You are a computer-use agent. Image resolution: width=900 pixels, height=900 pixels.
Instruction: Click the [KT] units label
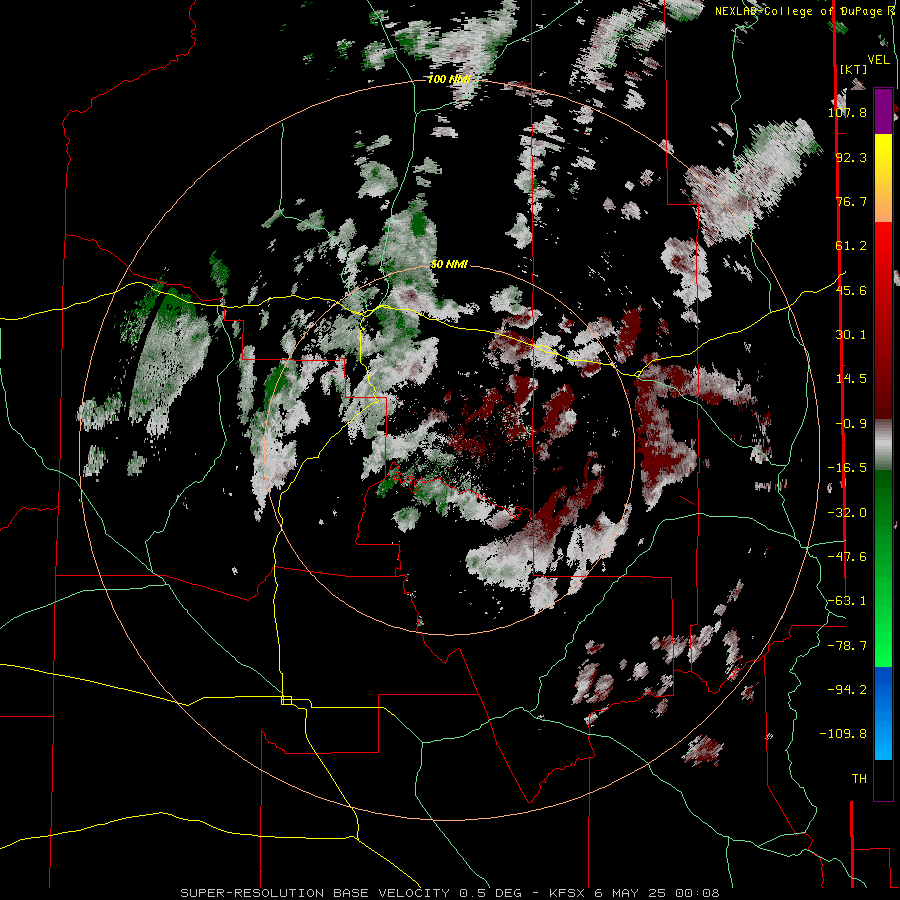pos(854,69)
